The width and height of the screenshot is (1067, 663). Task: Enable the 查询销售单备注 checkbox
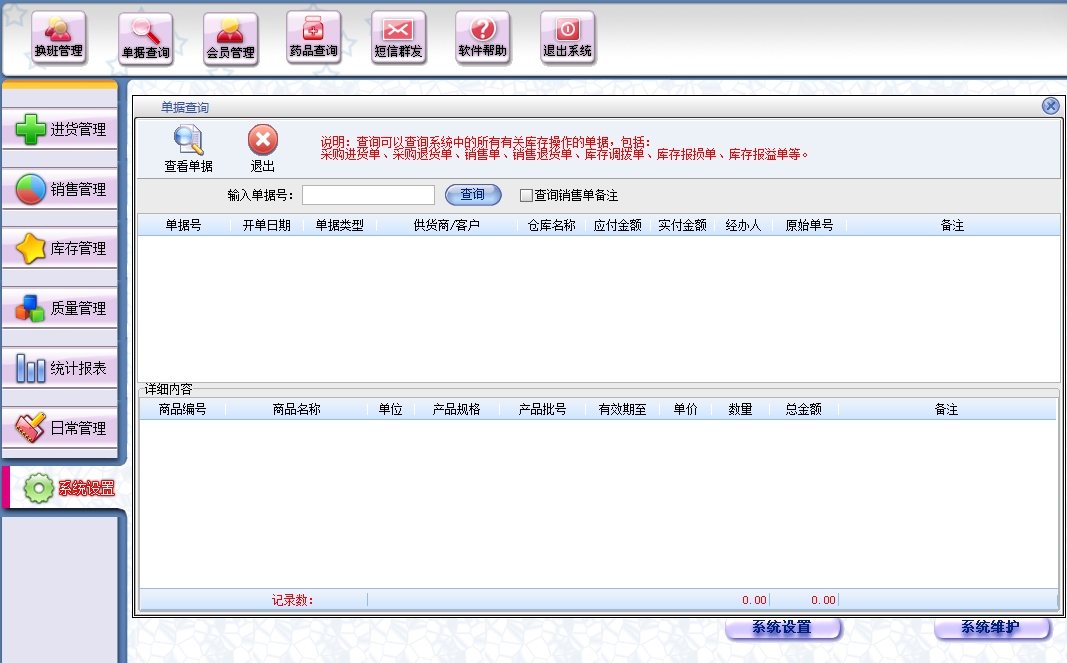coord(526,196)
